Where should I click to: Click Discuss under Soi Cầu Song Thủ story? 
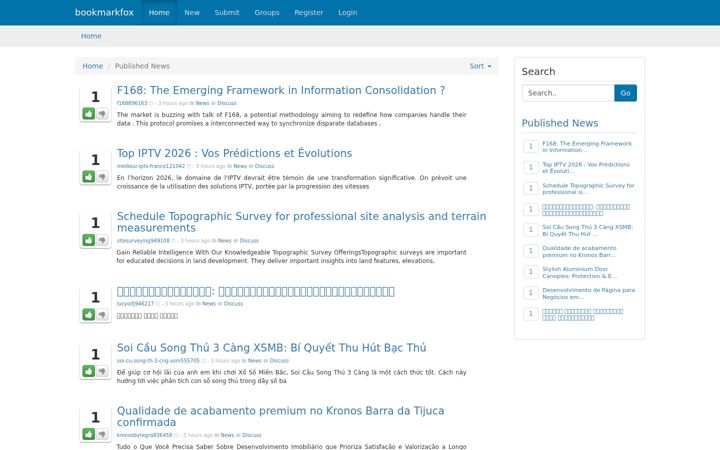click(279, 360)
